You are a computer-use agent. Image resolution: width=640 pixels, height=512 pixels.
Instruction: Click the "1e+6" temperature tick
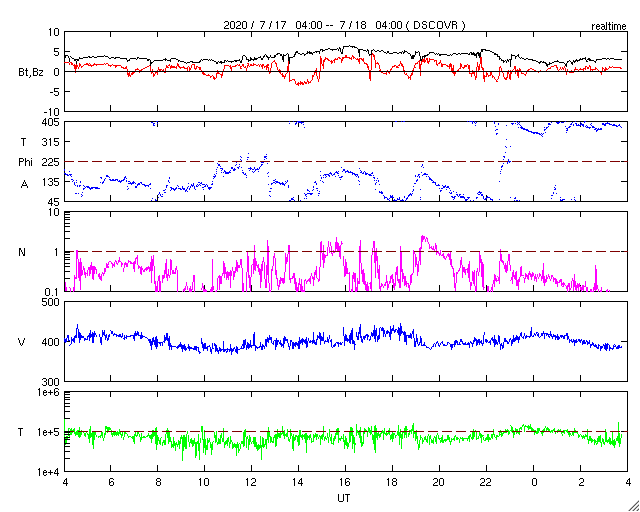pos(49,392)
